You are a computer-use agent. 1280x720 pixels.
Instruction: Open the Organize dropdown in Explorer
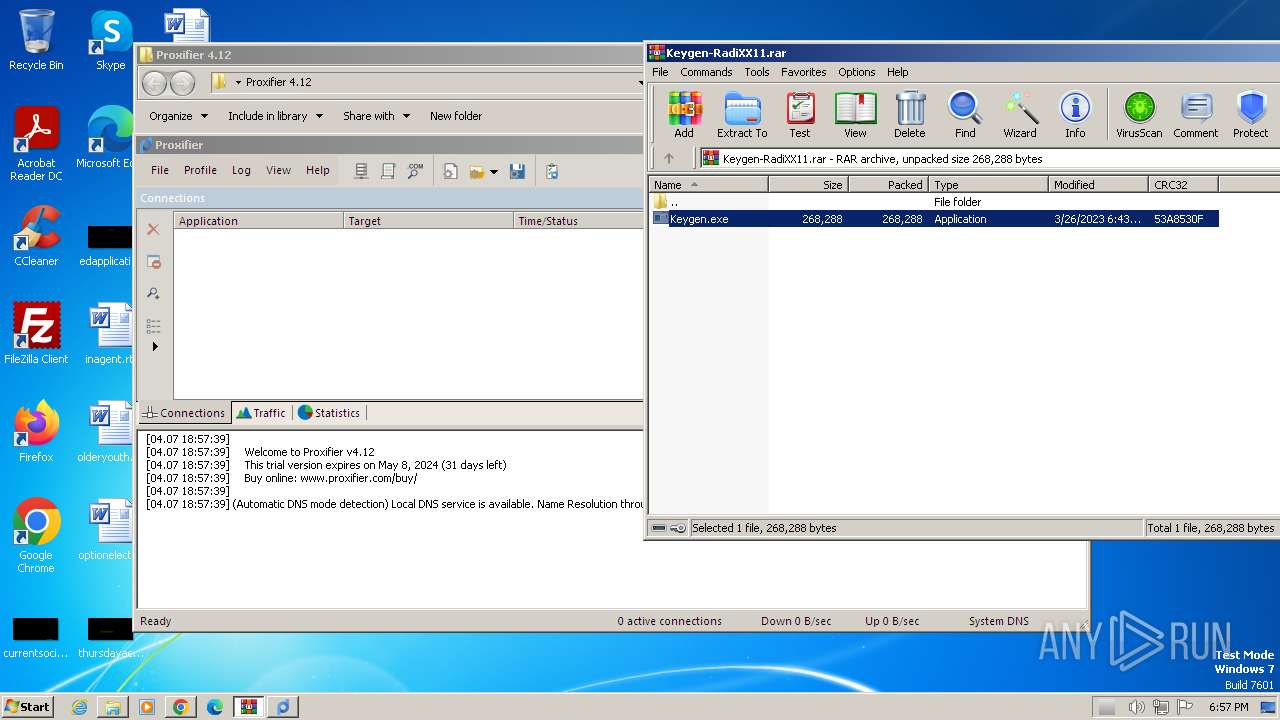pyautogui.click(x=178, y=116)
